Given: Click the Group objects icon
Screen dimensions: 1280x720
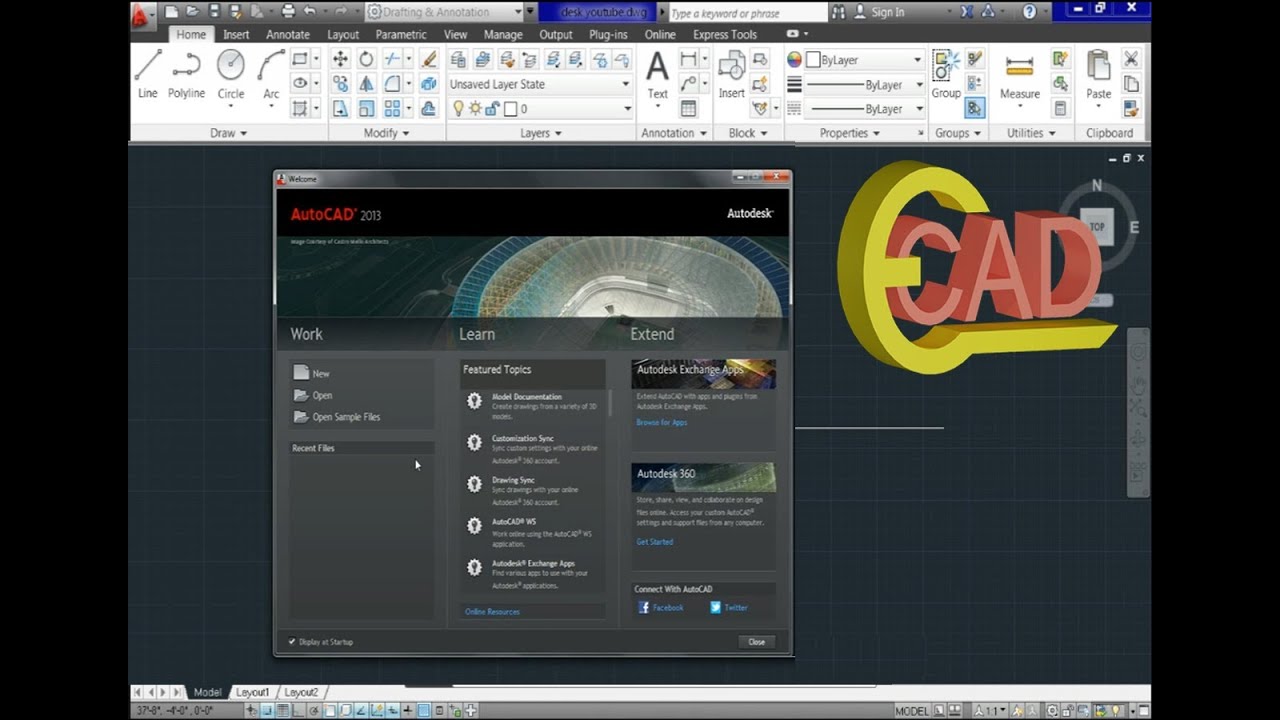Looking at the screenshot, I should tap(946, 75).
